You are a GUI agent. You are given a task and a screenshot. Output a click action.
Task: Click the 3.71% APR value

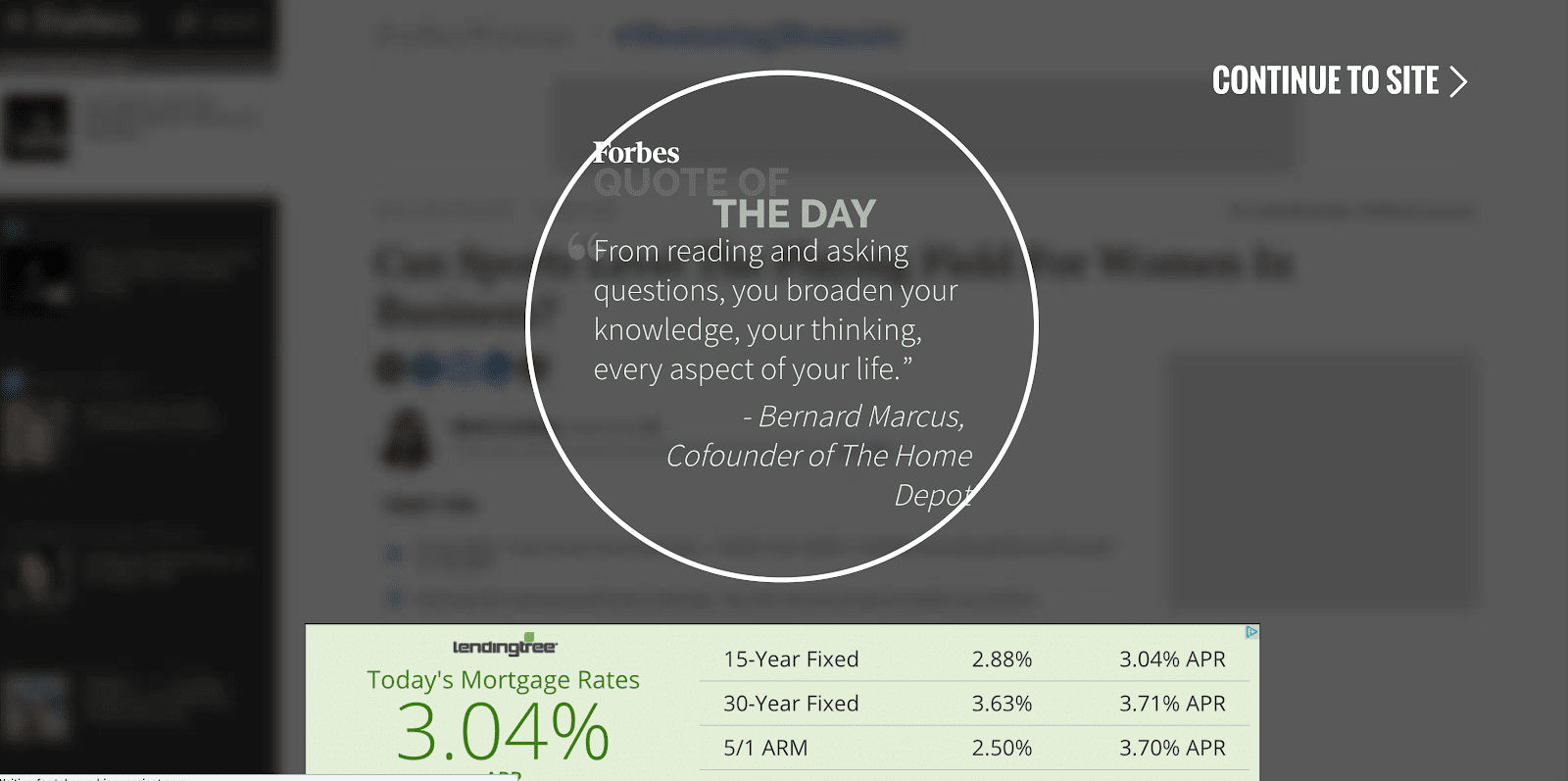[1172, 704]
